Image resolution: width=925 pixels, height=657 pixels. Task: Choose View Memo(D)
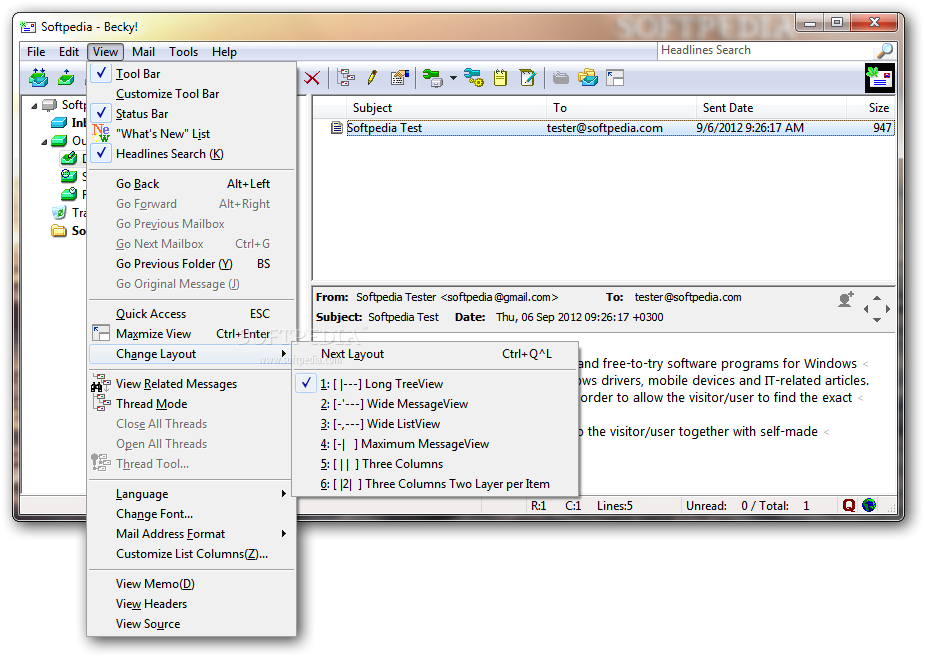click(x=192, y=584)
